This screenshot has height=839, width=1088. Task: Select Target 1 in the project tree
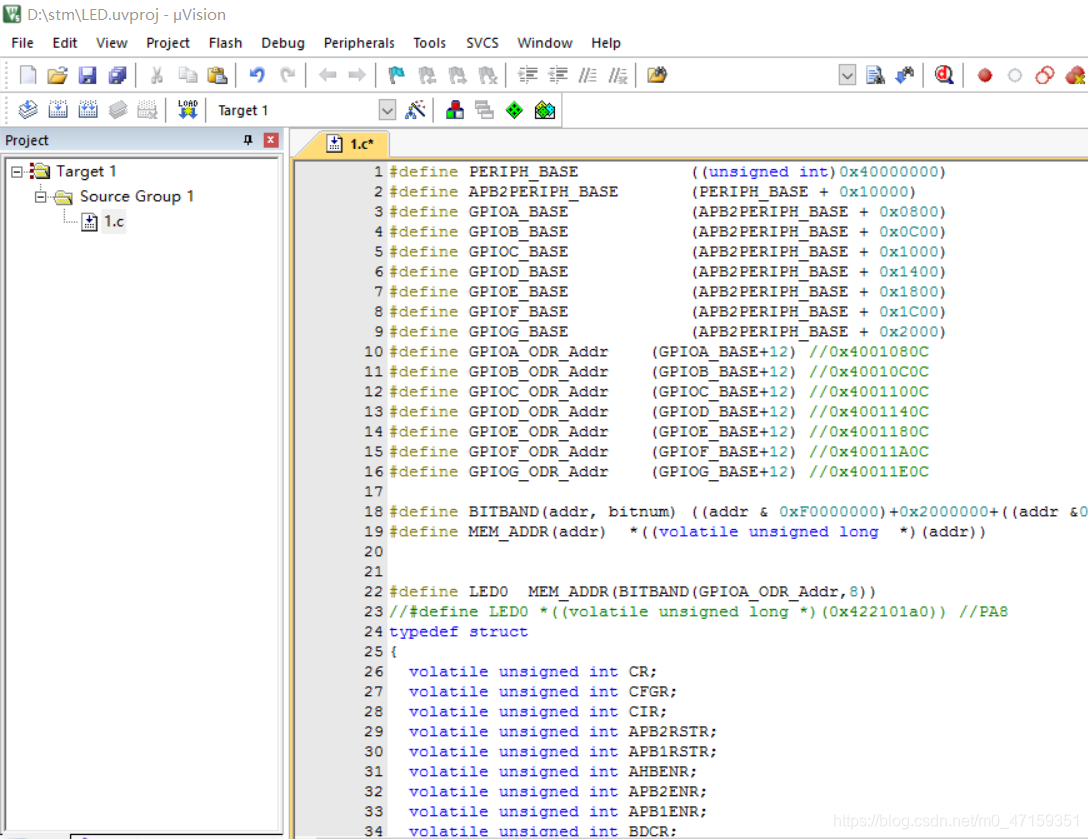click(x=86, y=171)
